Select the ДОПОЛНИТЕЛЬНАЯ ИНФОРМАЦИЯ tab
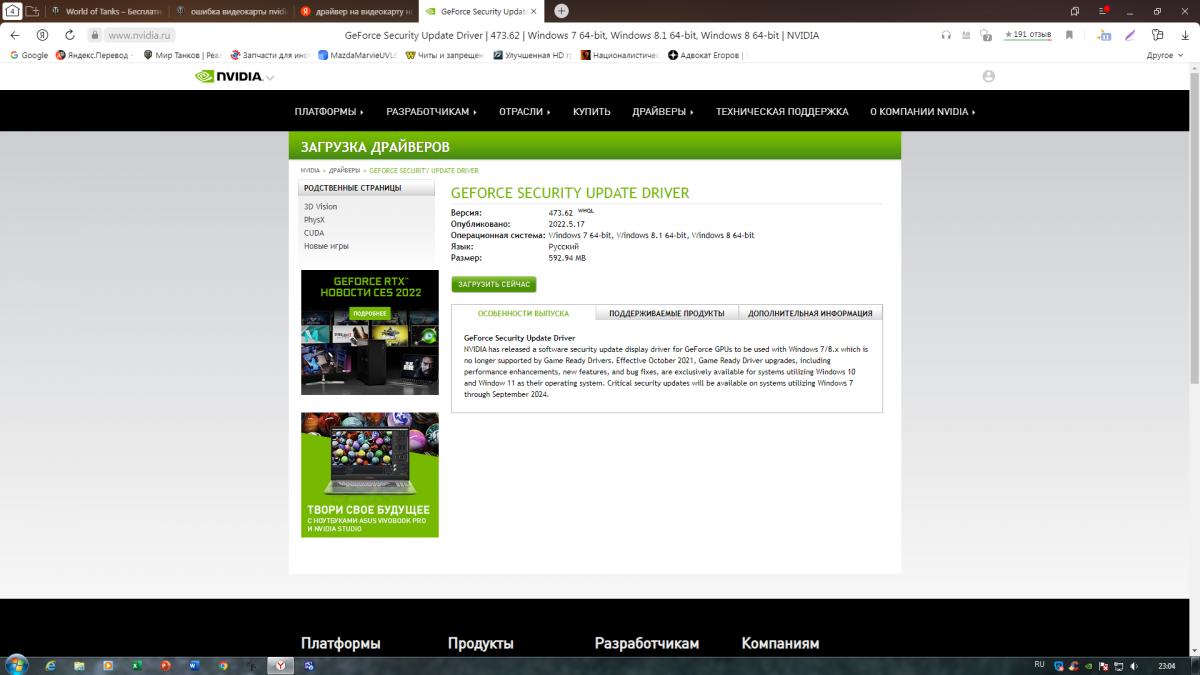This screenshot has height=675, width=1200. click(810, 313)
